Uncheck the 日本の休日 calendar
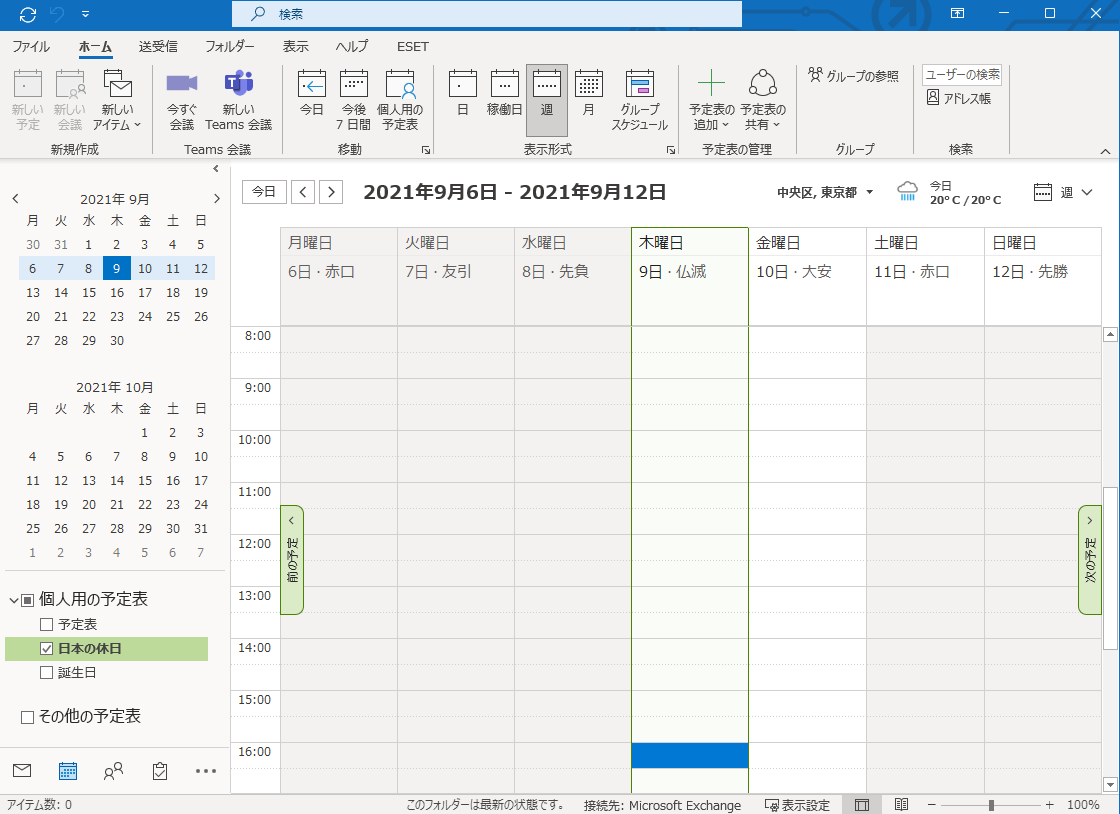The image size is (1120, 814). [x=46, y=649]
